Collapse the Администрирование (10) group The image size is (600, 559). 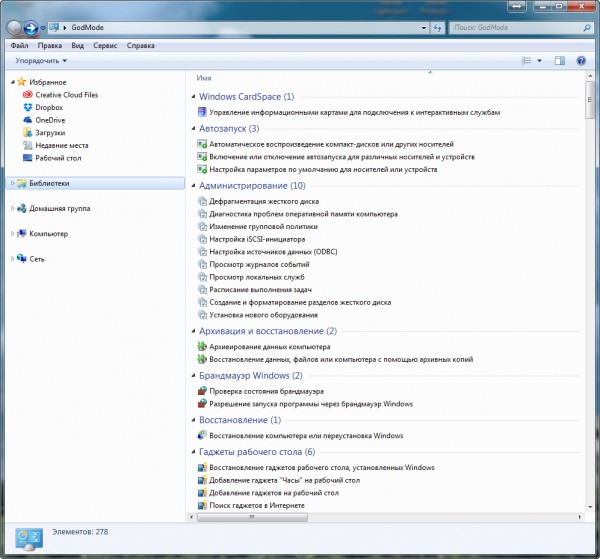pos(192,186)
